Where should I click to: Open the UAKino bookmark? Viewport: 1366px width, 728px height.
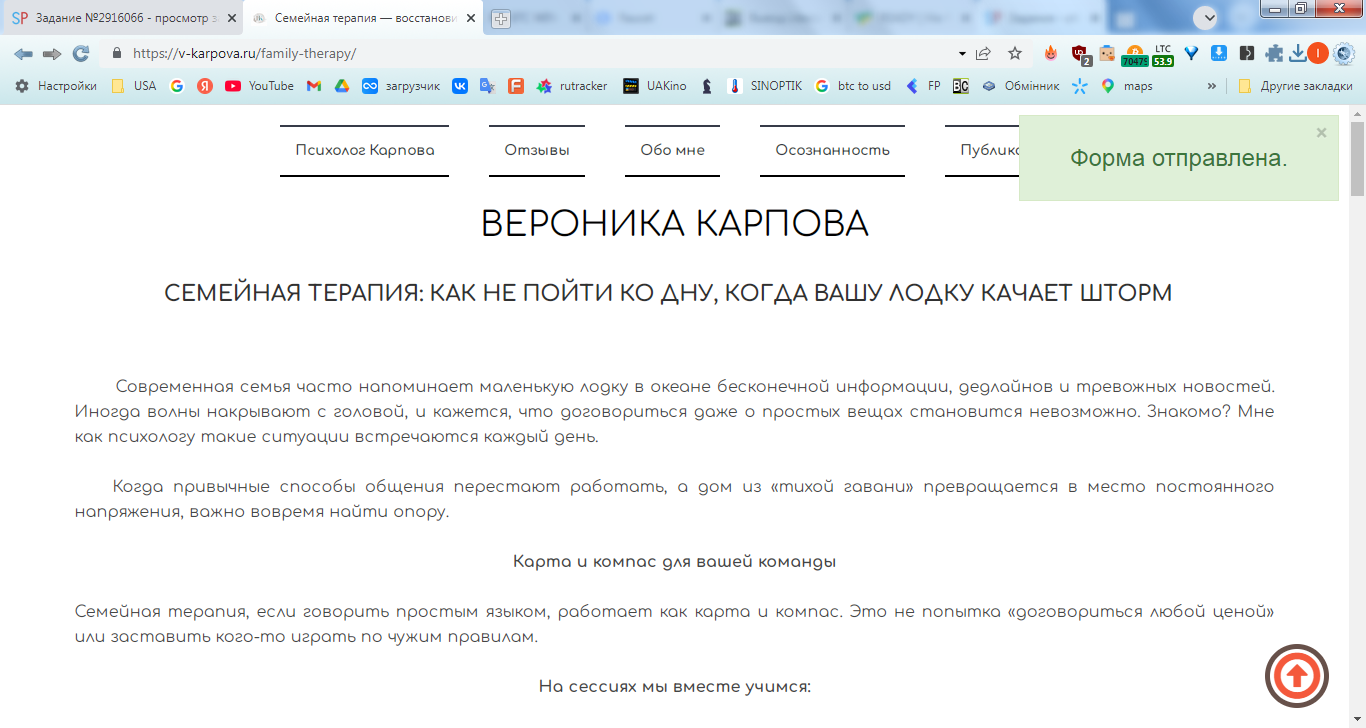click(x=655, y=86)
